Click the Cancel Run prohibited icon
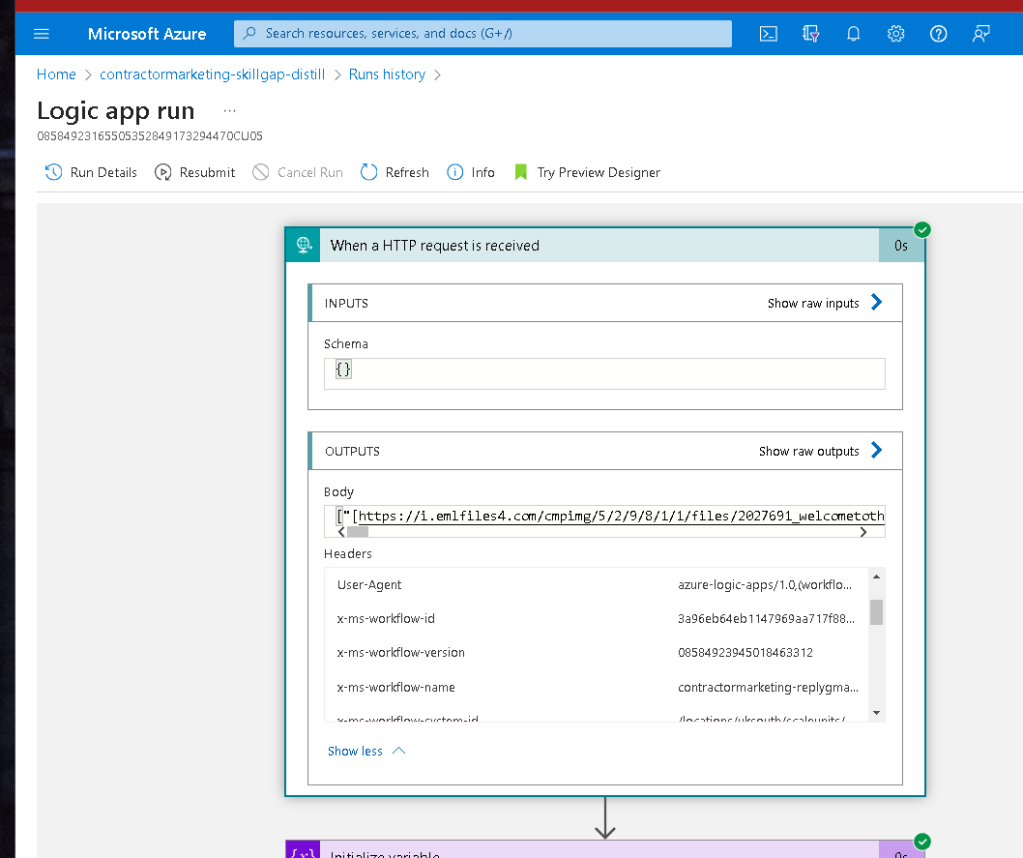Image resolution: width=1023 pixels, height=858 pixels. [261, 172]
